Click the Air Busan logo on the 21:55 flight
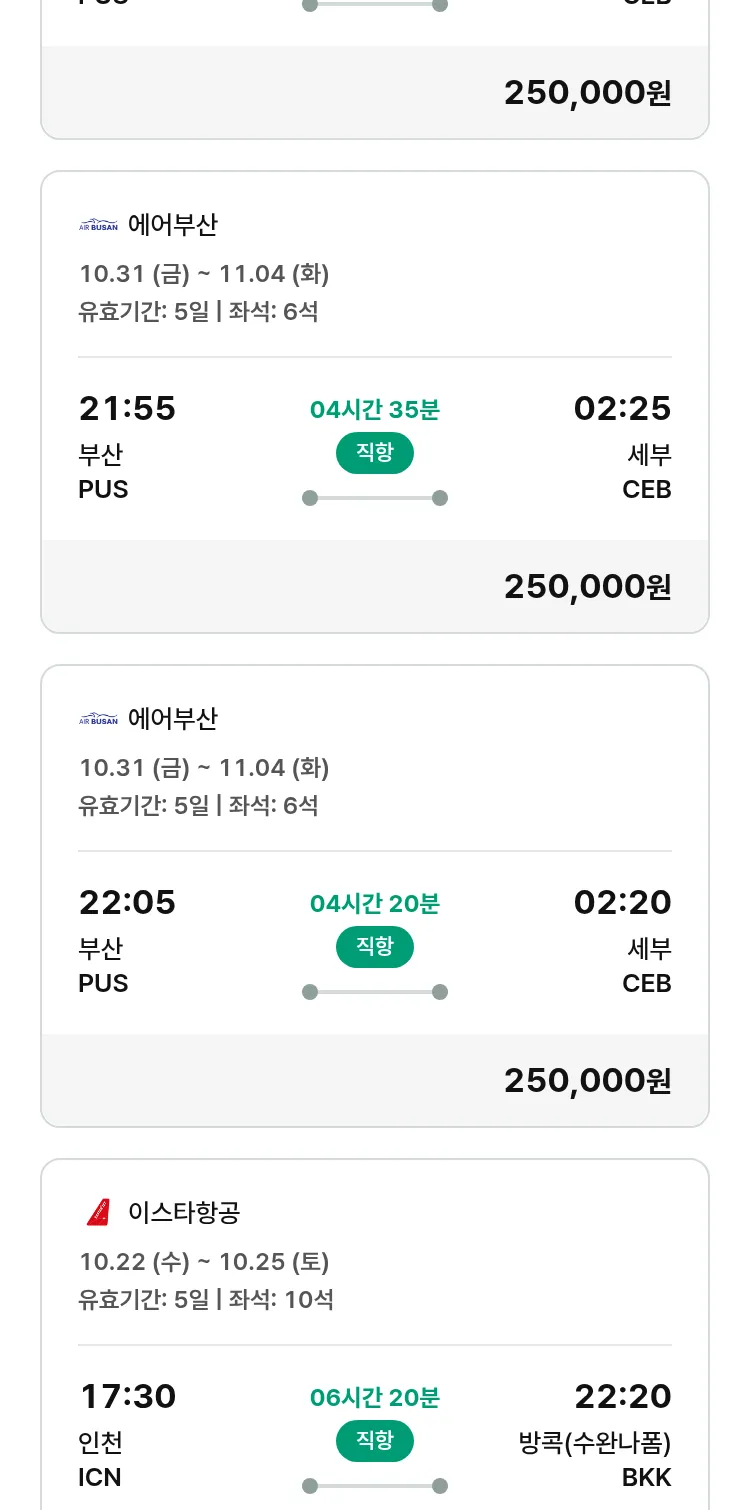The width and height of the screenshot is (750, 1510). point(98,225)
